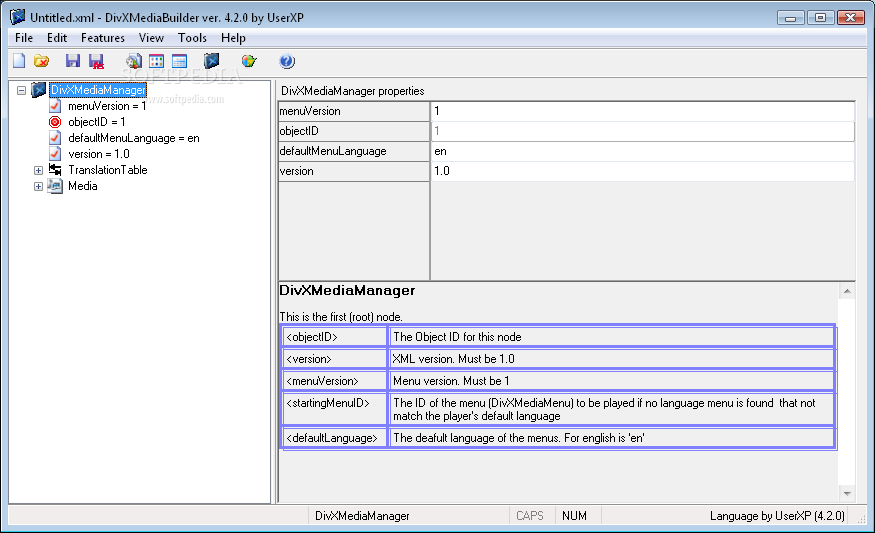Save the project with the floppy disk icon
Screen dimensions: 875x533
click(x=73, y=61)
